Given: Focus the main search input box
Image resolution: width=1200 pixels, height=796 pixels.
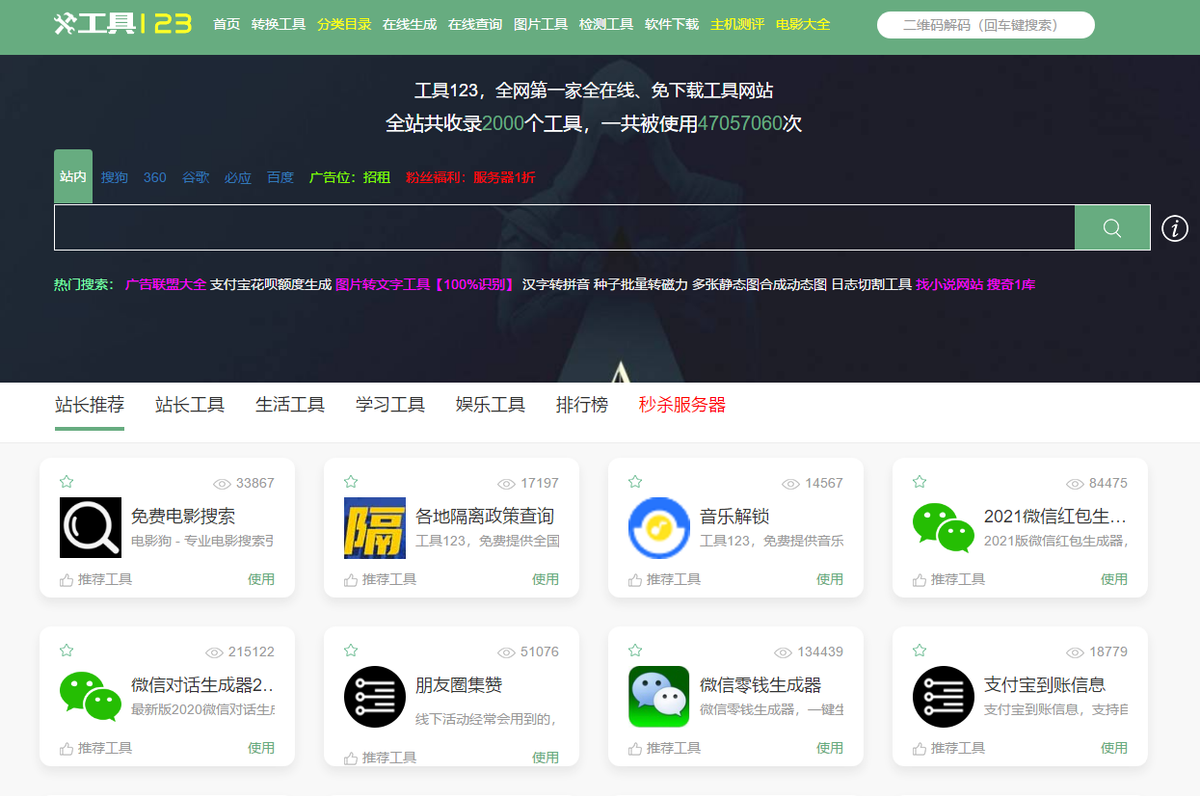Looking at the screenshot, I should tap(564, 228).
